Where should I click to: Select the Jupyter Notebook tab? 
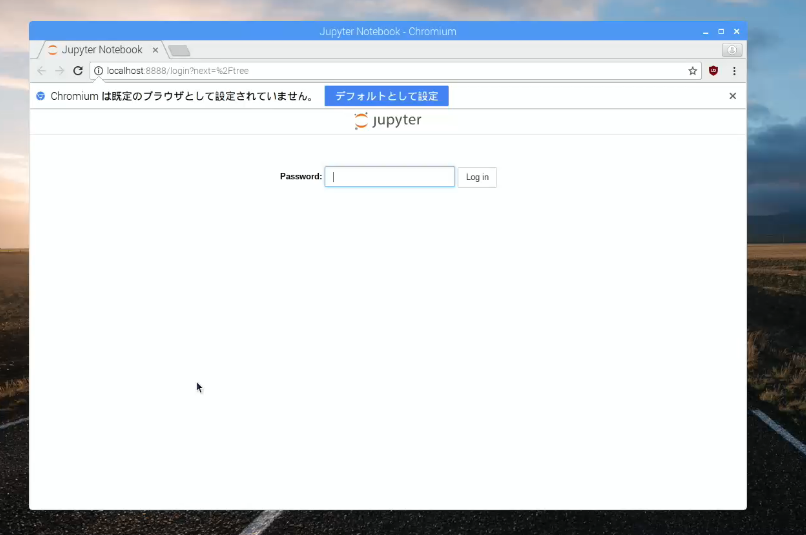pyautogui.click(x=102, y=50)
